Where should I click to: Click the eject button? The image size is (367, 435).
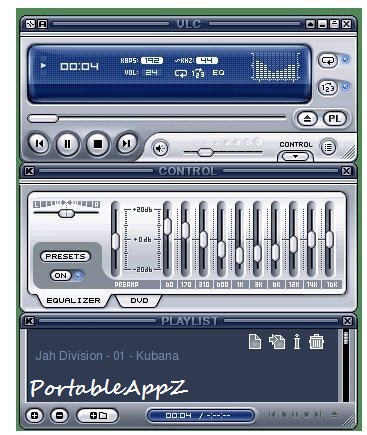307,118
